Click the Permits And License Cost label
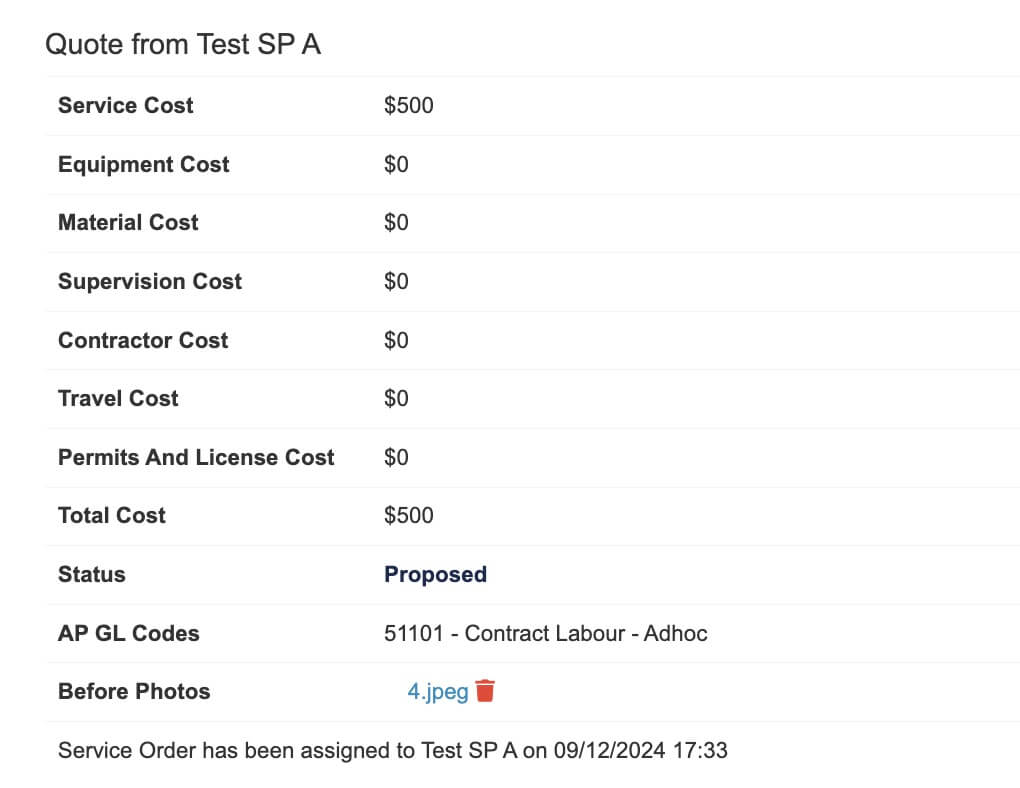Image resolution: width=1020 pixels, height=788 pixels. coord(196,457)
